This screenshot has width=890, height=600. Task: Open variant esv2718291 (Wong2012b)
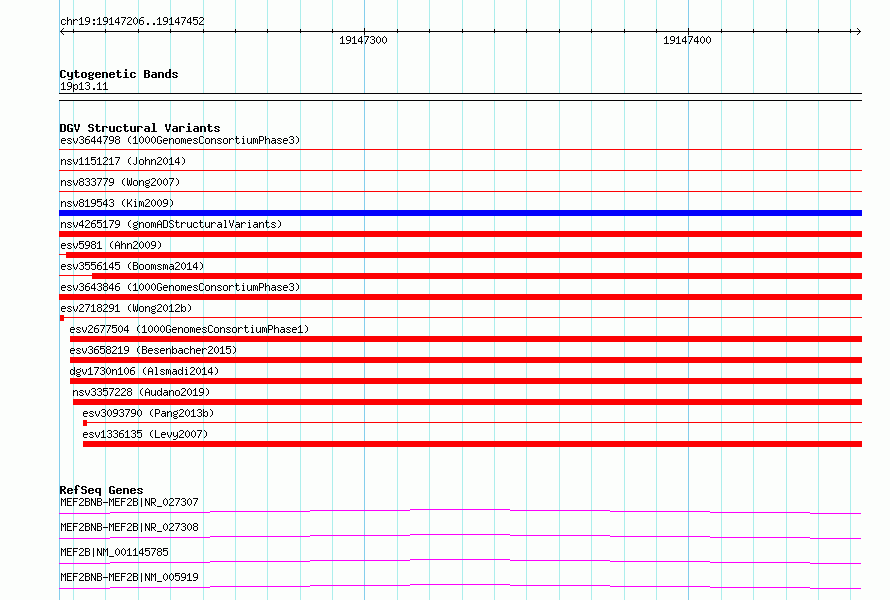pos(126,308)
